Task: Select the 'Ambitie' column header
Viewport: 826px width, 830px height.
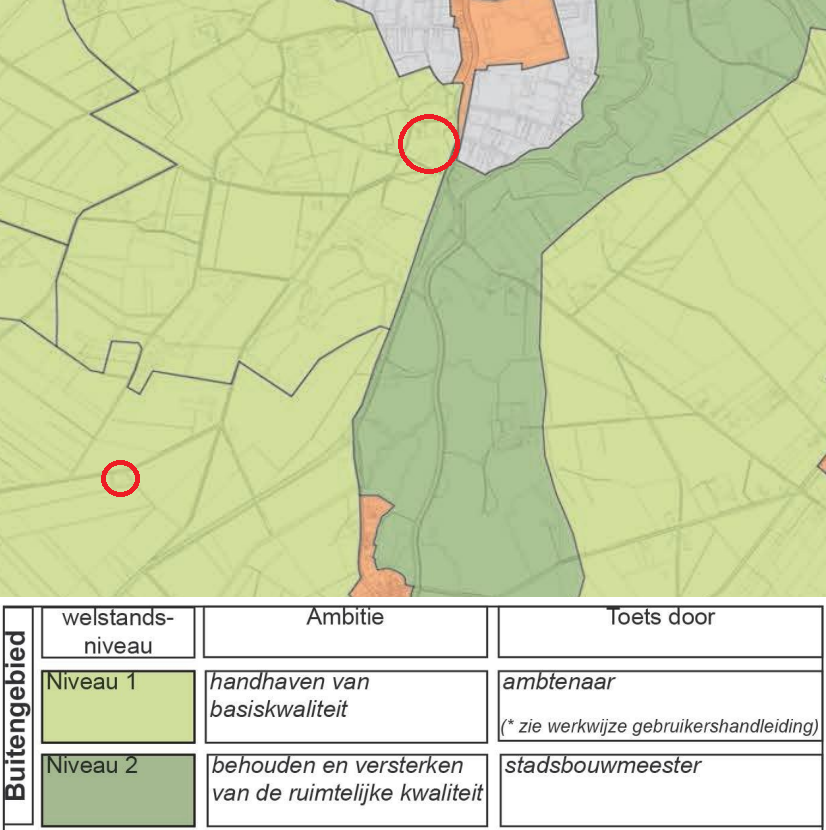Action: click(x=345, y=632)
